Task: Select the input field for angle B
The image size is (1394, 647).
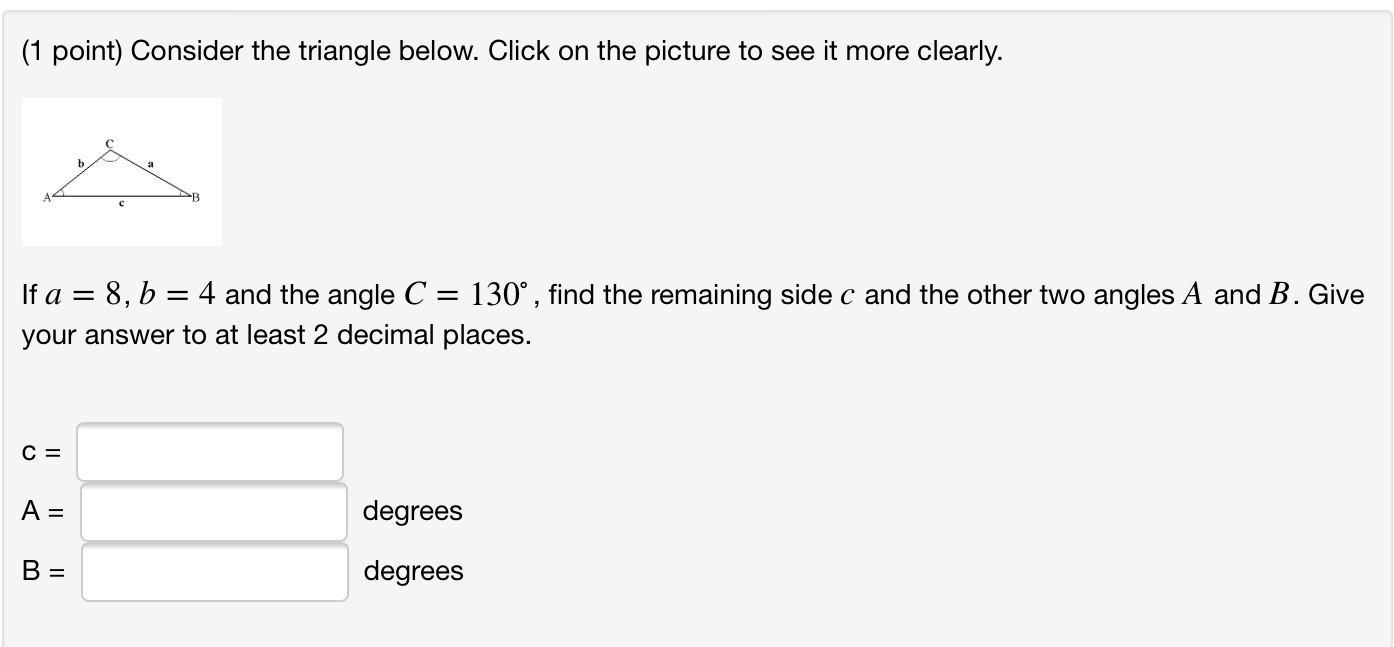Action: tap(214, 572)
